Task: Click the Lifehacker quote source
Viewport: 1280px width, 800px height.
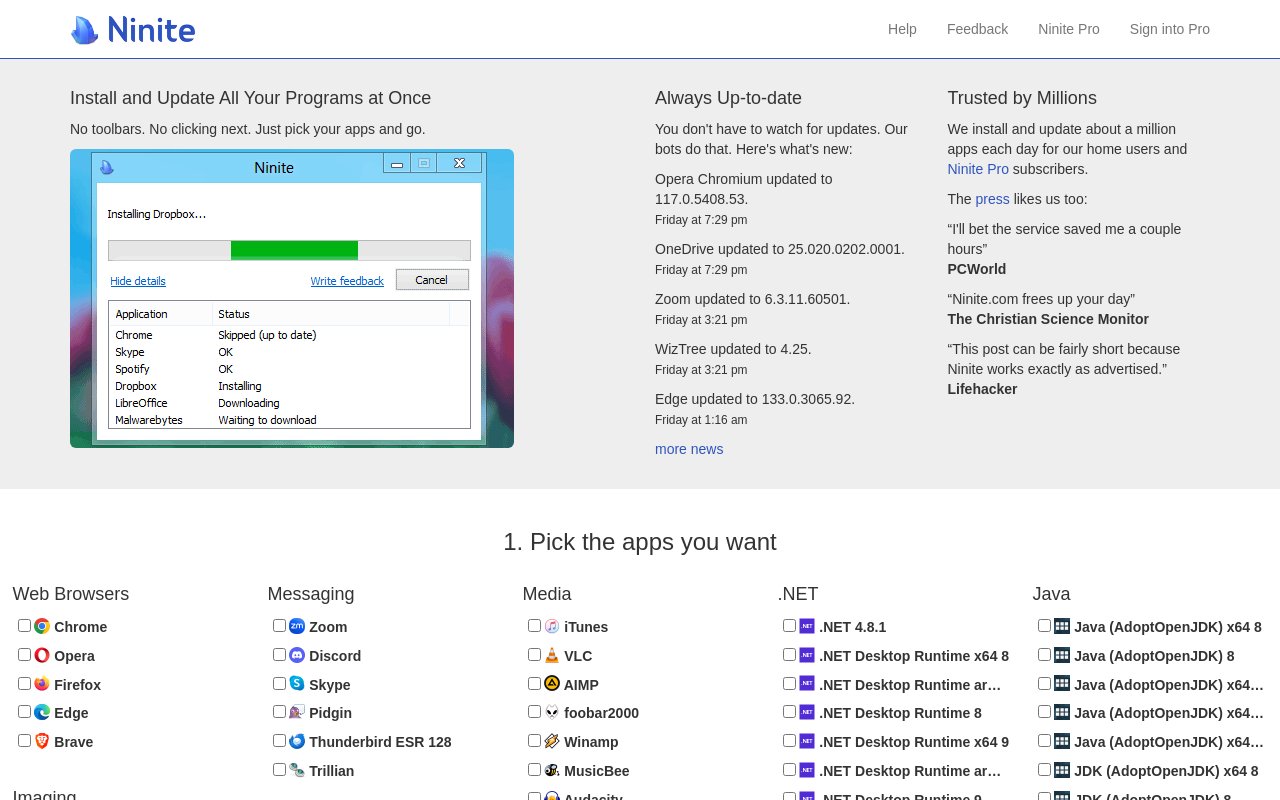Action: point(982,389)
